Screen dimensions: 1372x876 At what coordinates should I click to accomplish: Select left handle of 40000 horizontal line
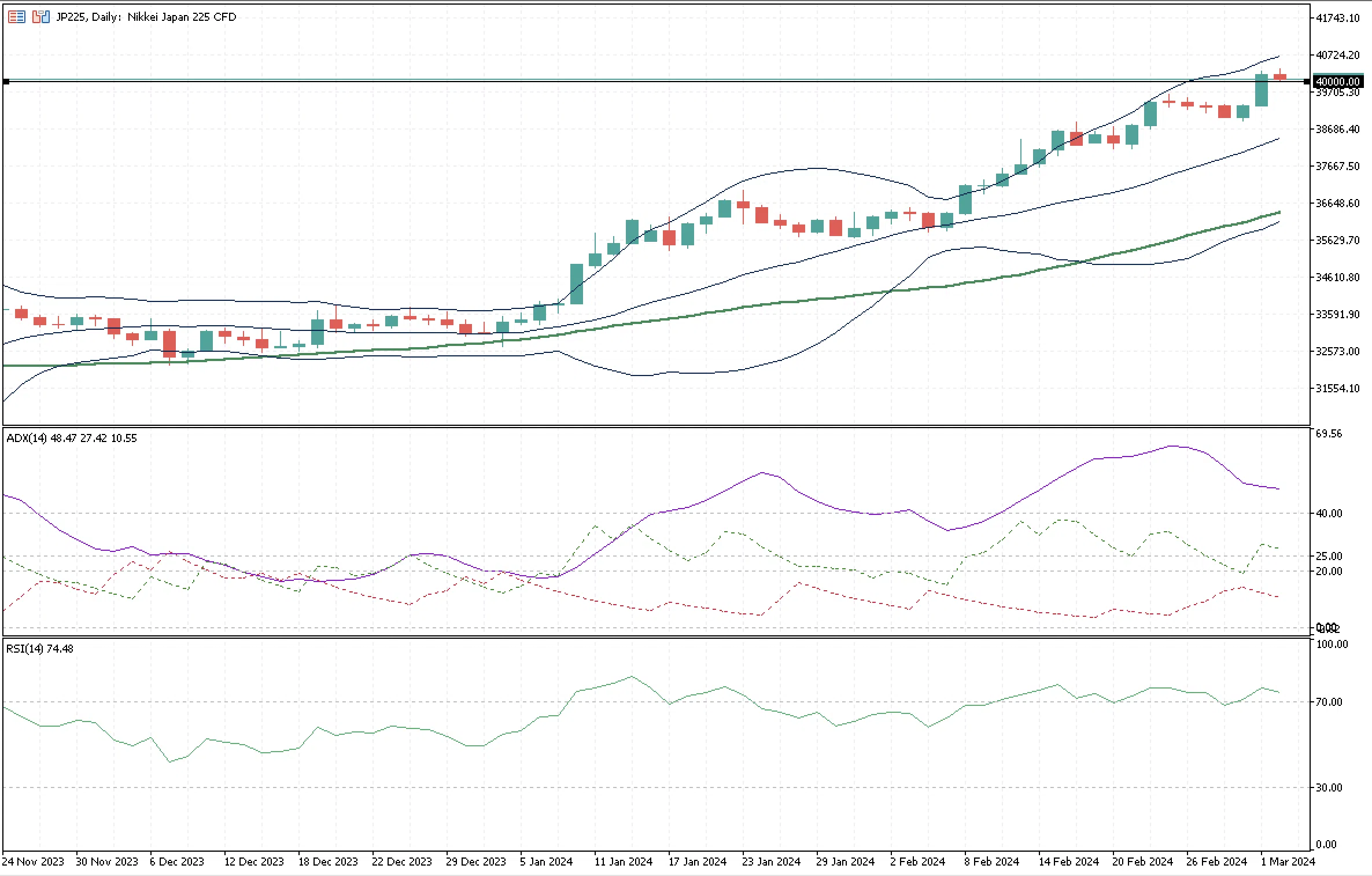pyautogui.click(x=6, y=82)
